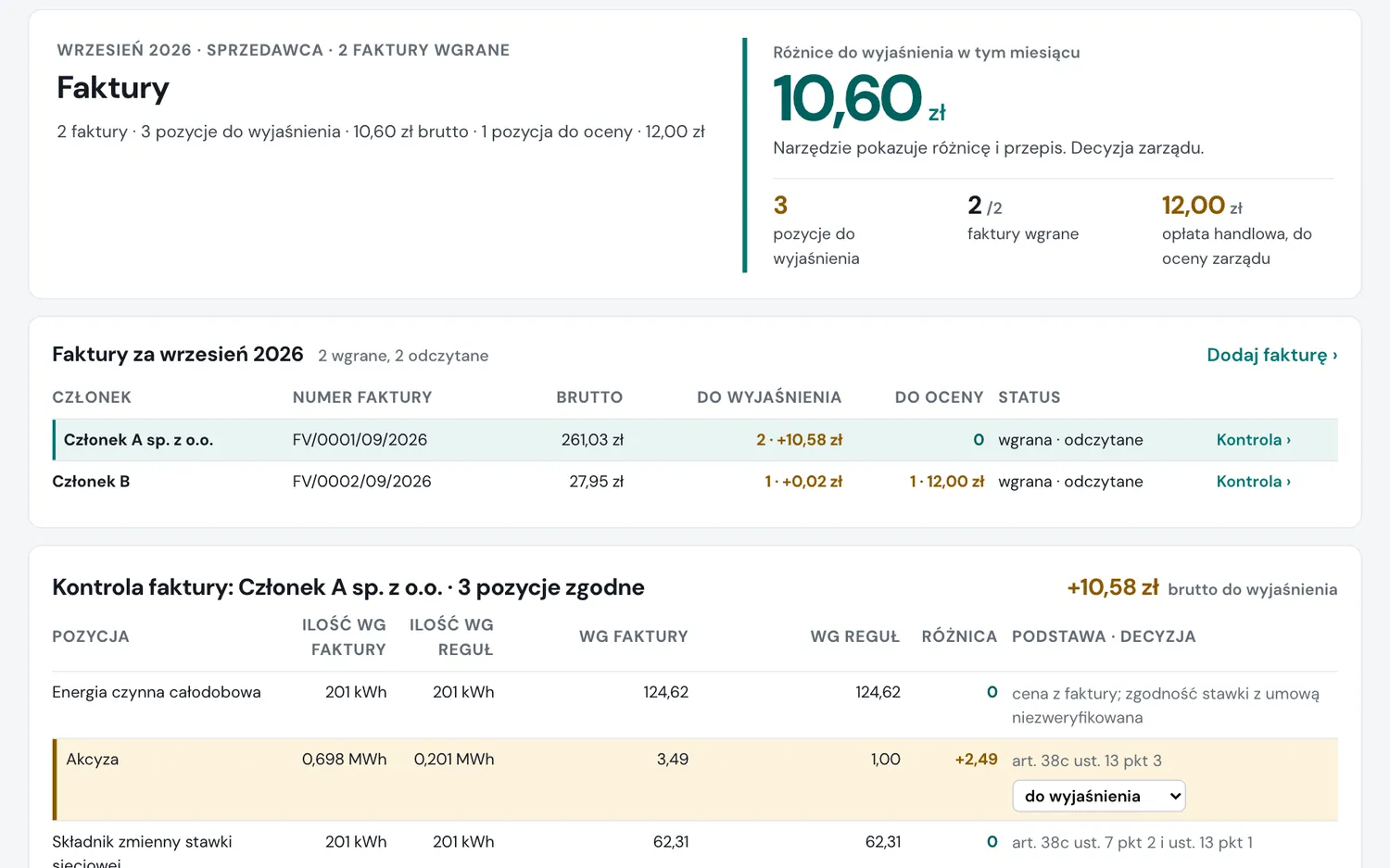Click the '2 · +10,58 zł' difference value

[799, 440]
